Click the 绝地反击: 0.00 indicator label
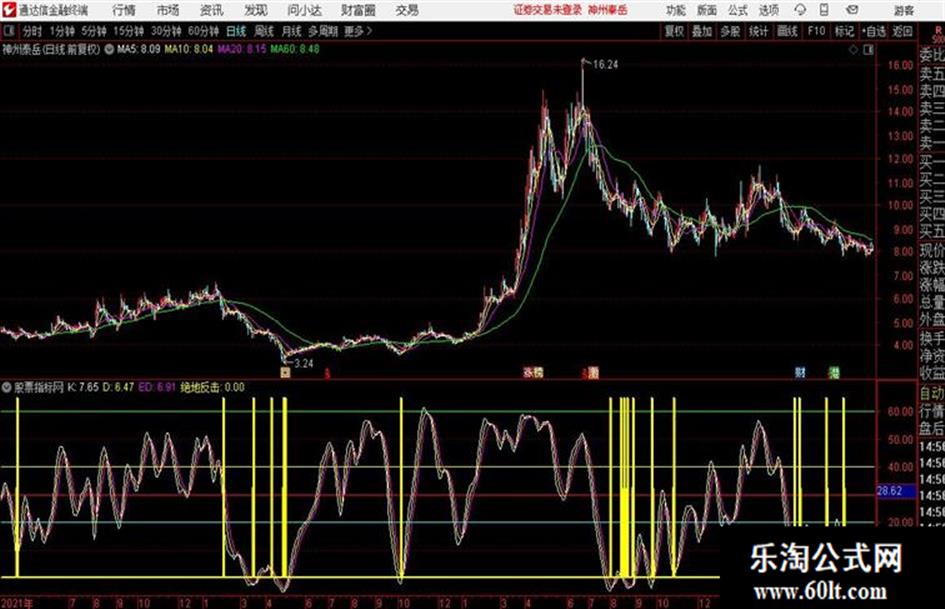Viewport: 945px width, 609px height. [213, 387]
